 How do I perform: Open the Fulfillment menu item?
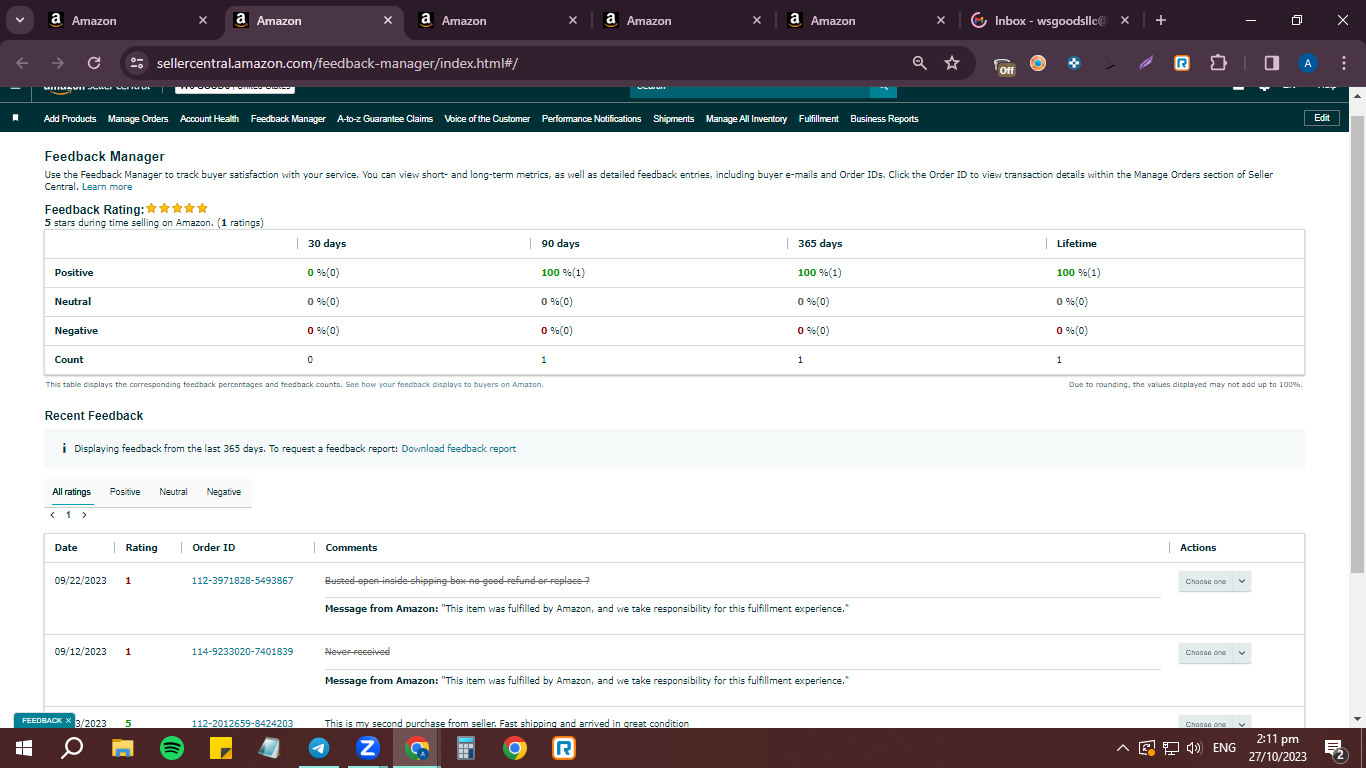[x=819, y=119]
